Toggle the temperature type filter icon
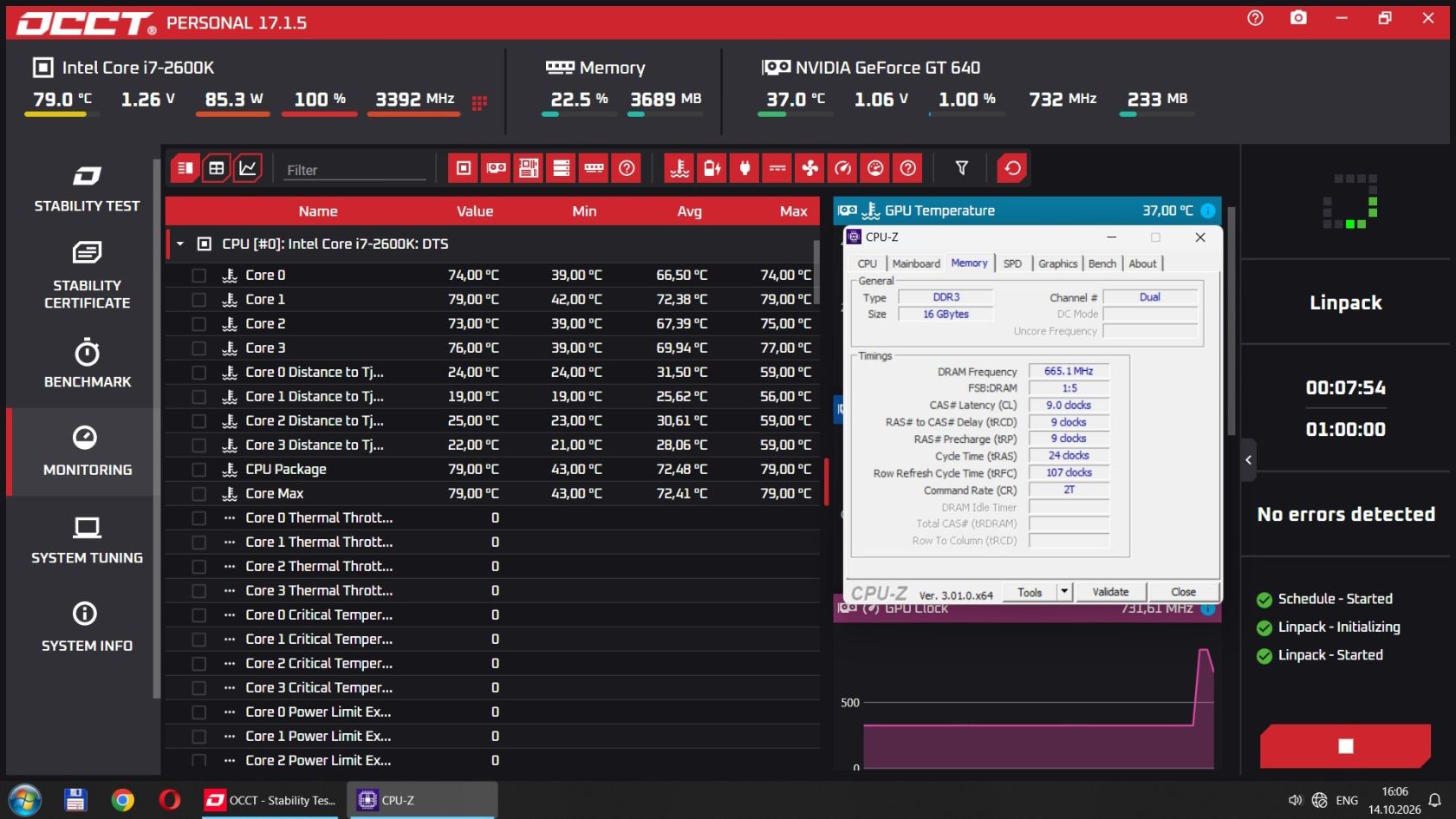Image resolution: width=1456 pixels, height=819 pixels. (x=679, y=168)
